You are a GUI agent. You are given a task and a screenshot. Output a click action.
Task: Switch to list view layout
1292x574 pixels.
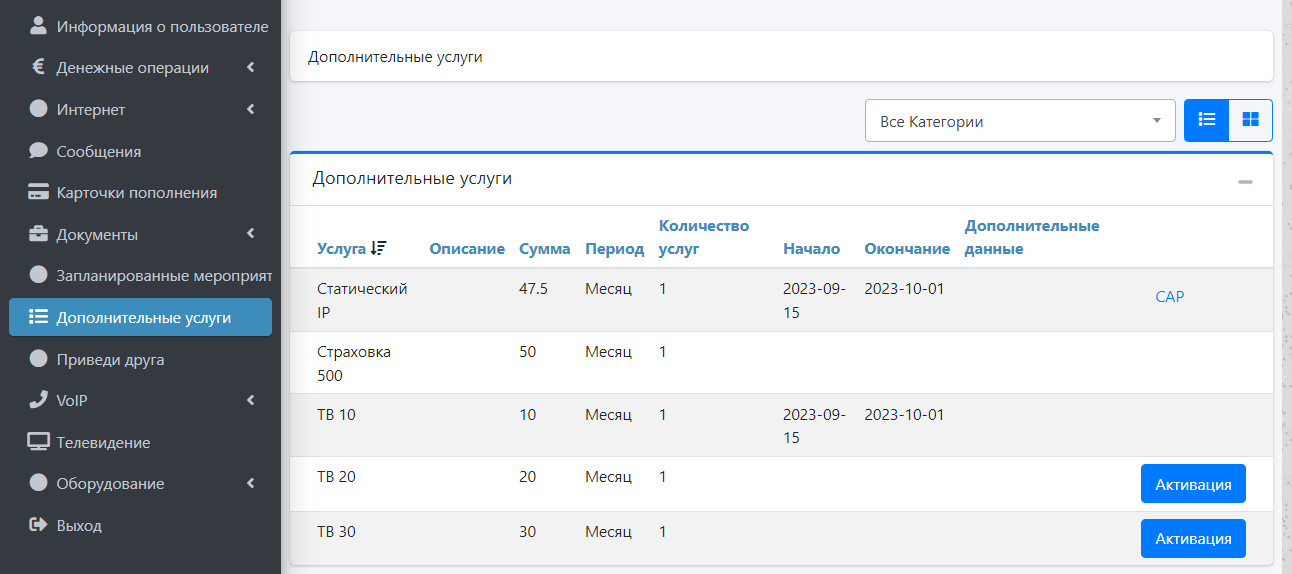tap(1207, 120)
